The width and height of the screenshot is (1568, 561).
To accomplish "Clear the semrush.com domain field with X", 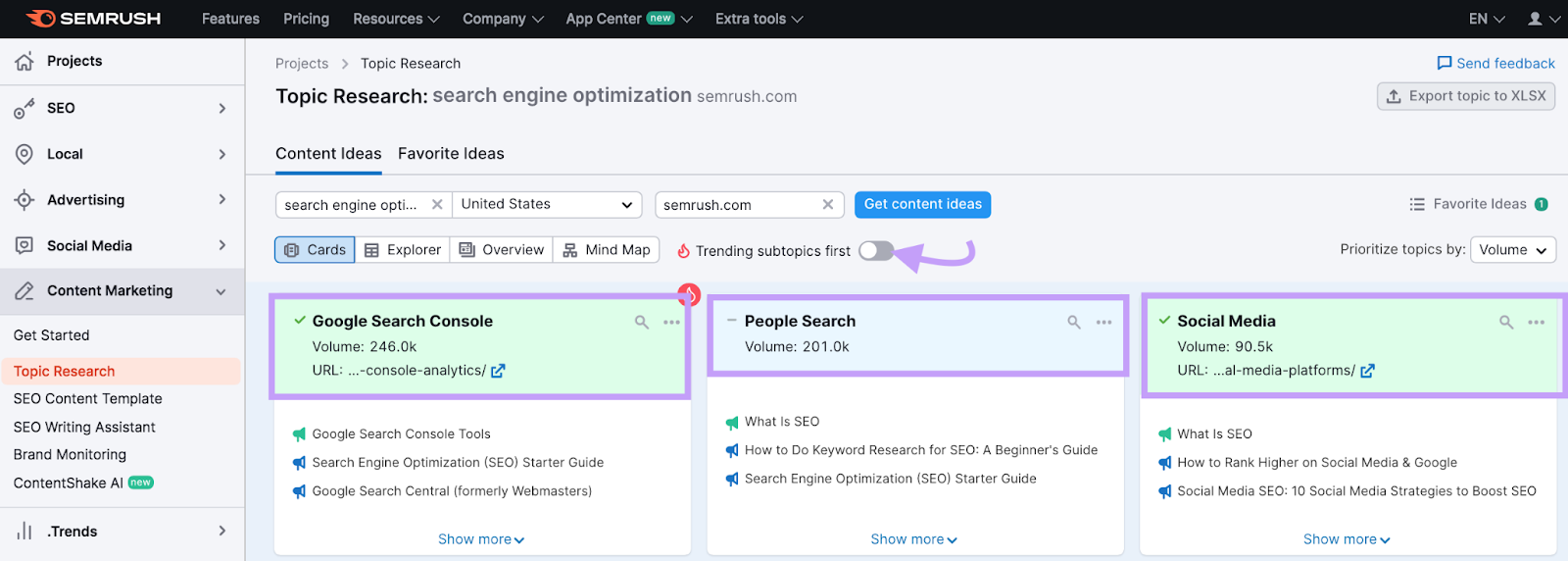I will [828, 204].
